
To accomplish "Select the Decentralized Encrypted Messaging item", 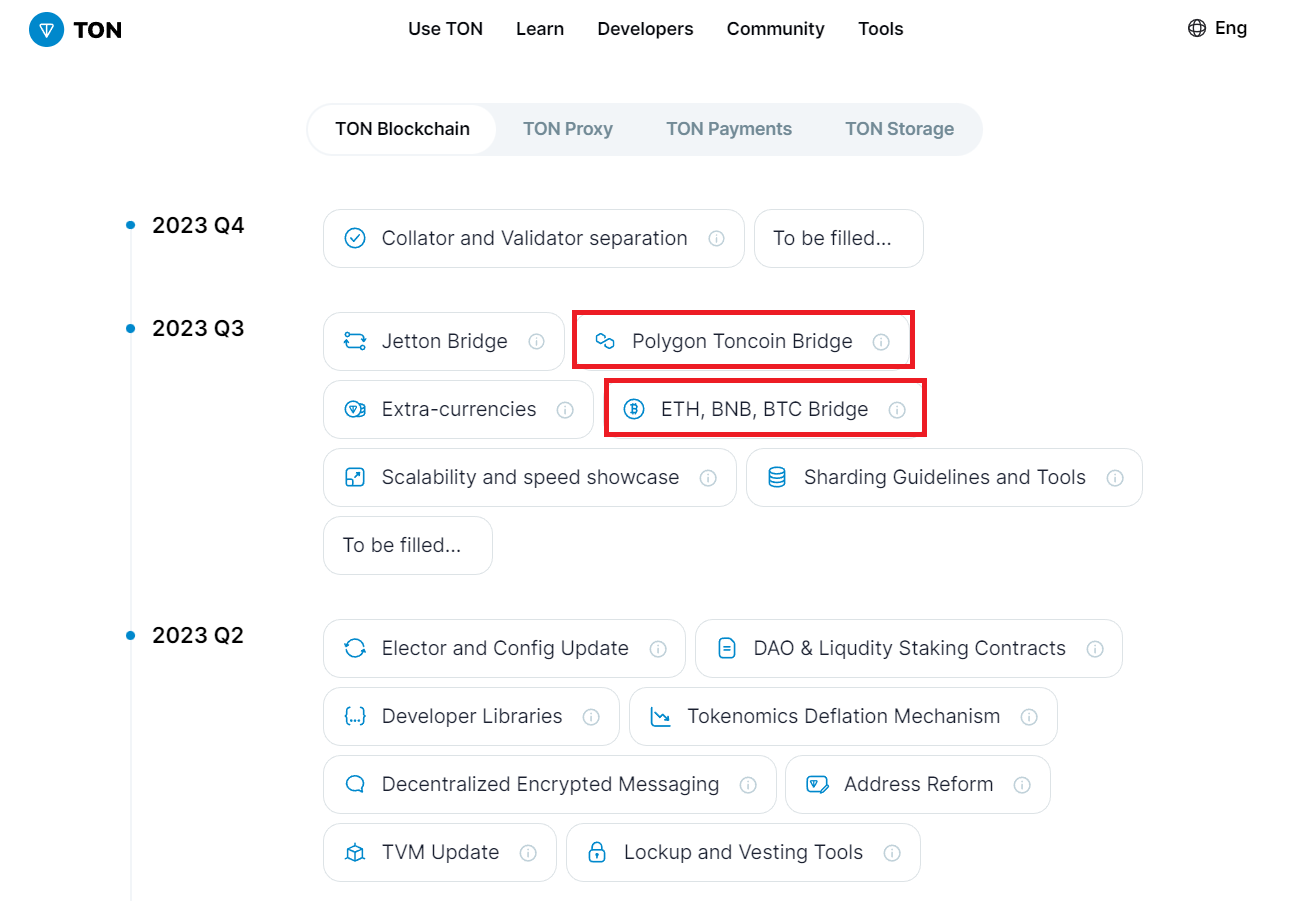I will (549, 784).
